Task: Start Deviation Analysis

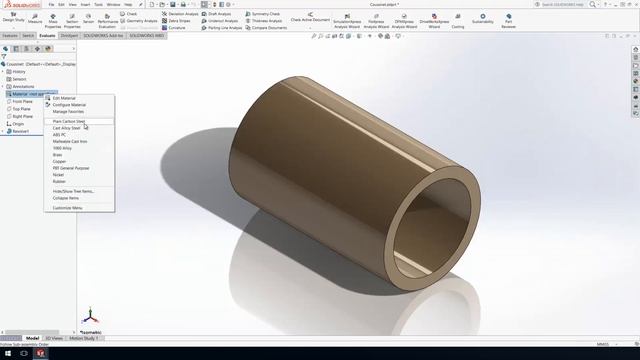Action: (x=180, y=14)
